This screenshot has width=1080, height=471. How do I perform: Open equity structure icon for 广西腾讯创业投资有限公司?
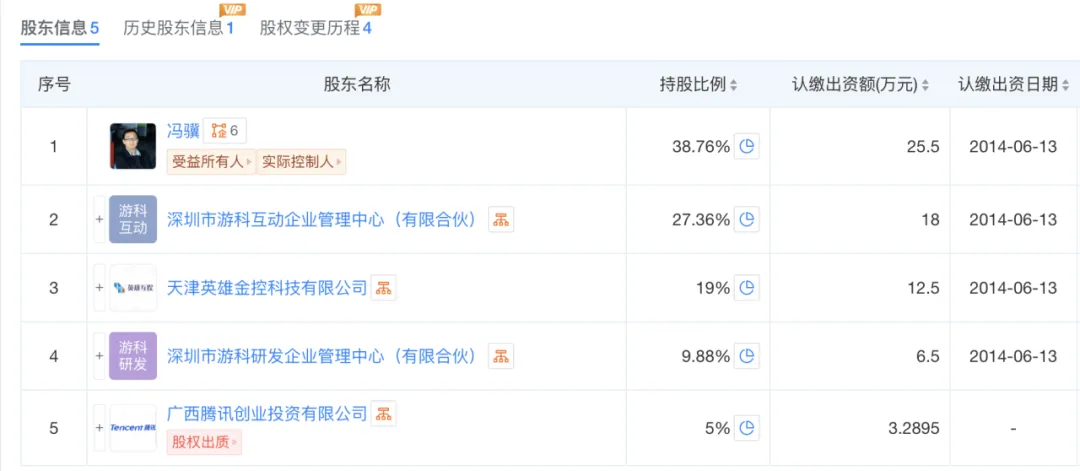click(x=384, y=413)
